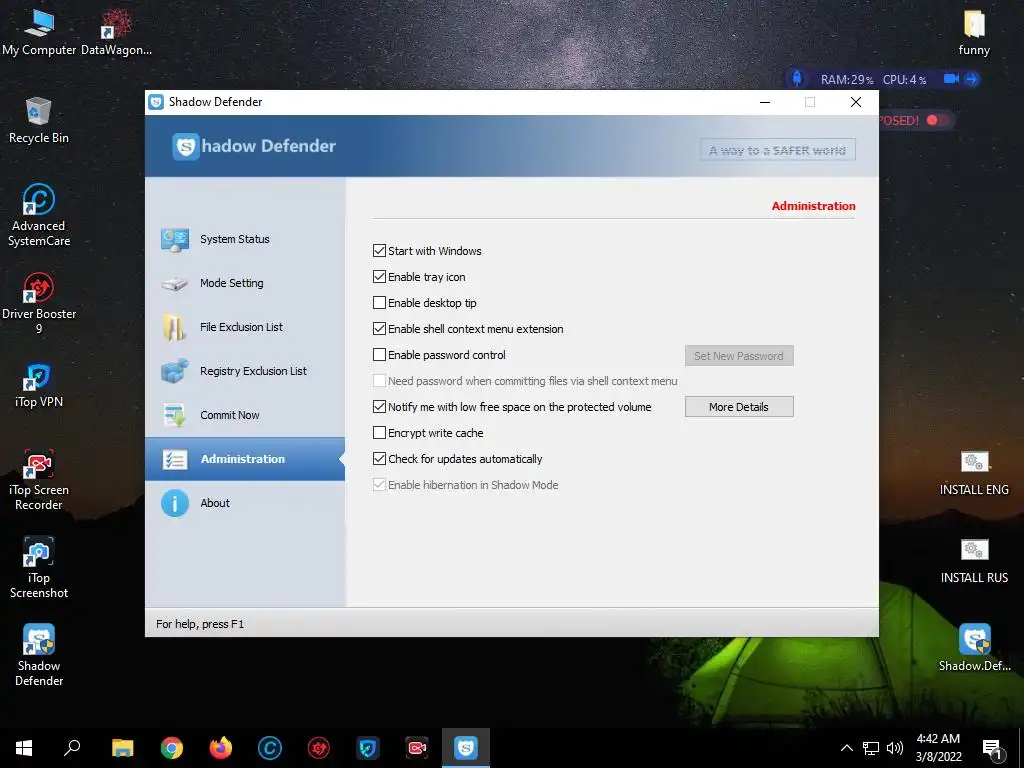Viewport: 1024px width, 768px height.
Task: Uncheck Notify me with low free space
Action: [379, 407]
